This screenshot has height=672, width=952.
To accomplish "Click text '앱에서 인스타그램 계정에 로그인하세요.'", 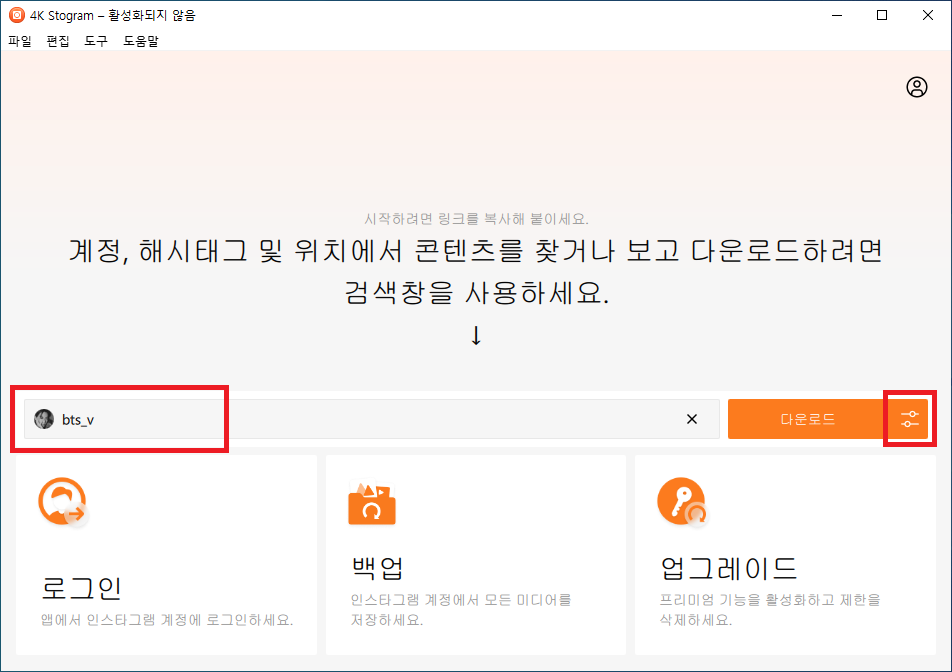I will pyautogui.click(x=167, y=620).
